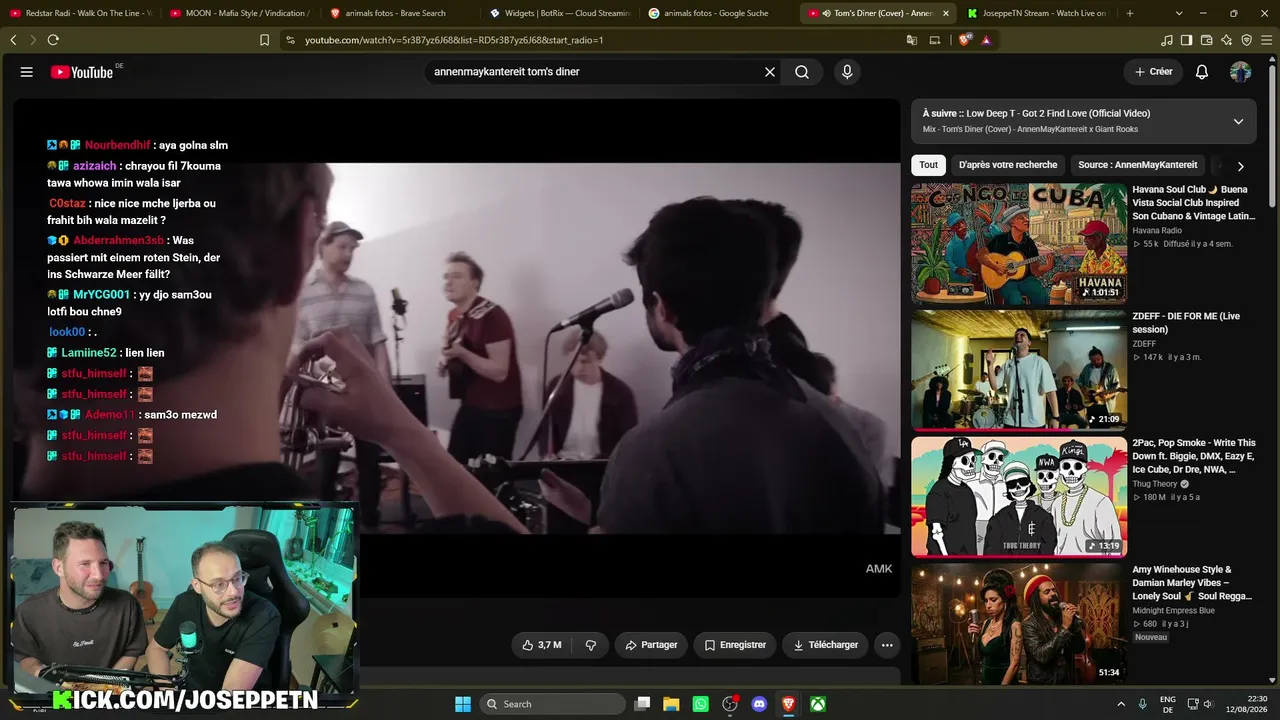Show hidden system tray icons
The width and height of the screenshot is (1280, 720).
pos(1120,704)
